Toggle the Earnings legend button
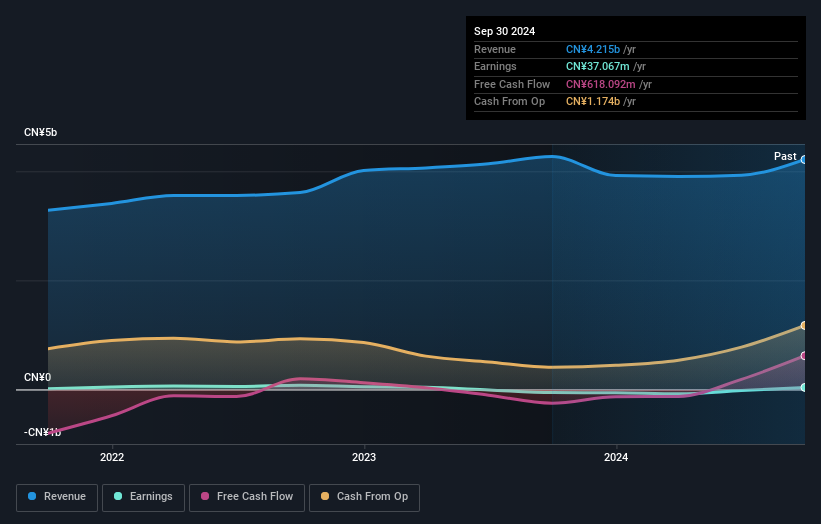Viewport: 821px width, 524px height. point(143,497)
